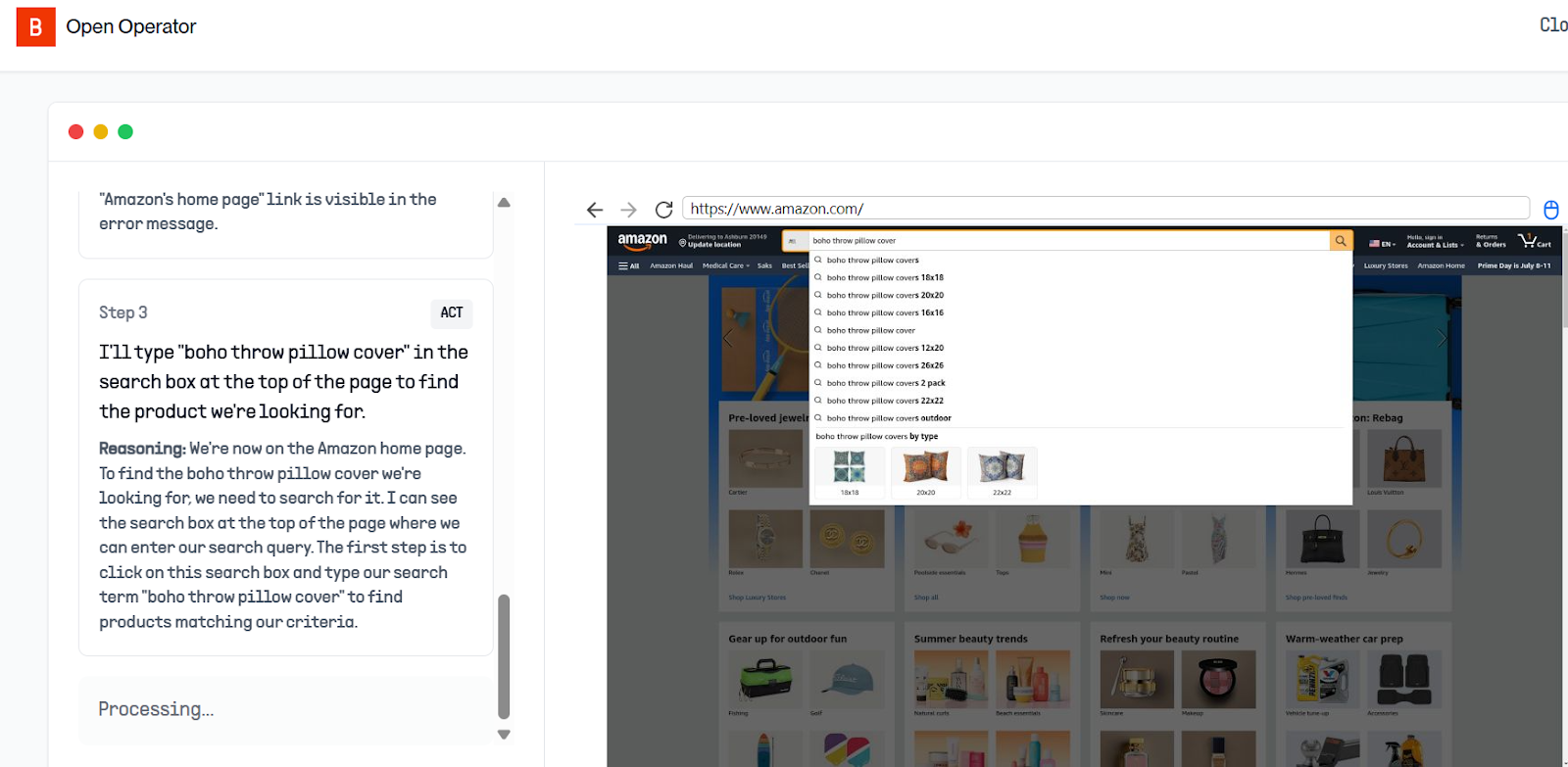Select suggestion "boho throw pillow covers 12x20"
The width and height of the screenshot is (1568, 767).
1081,349
